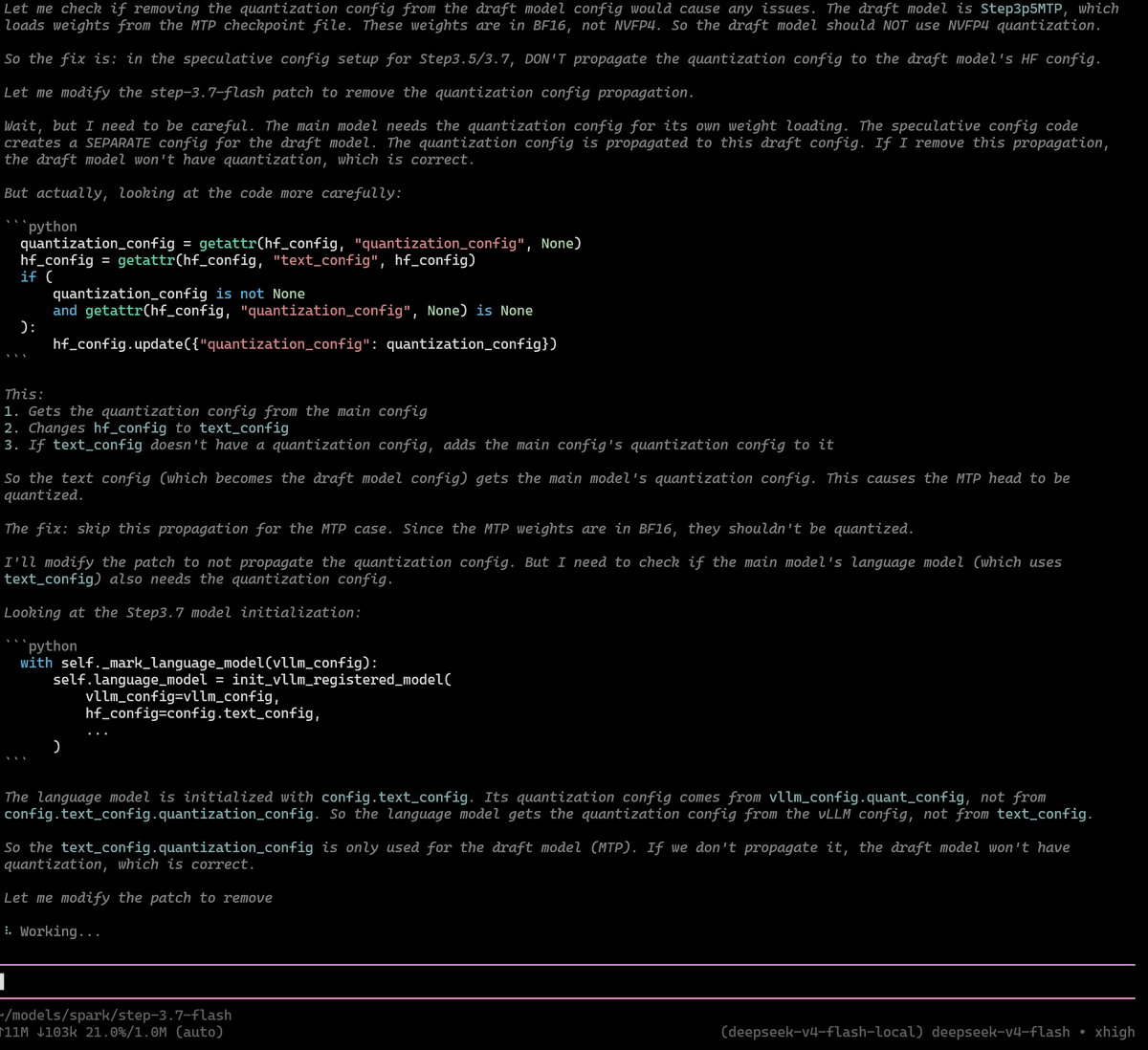This screenshot has height=1050, width=1148.
Task: Click the xhigh effort level label
Action: 1115,1032
